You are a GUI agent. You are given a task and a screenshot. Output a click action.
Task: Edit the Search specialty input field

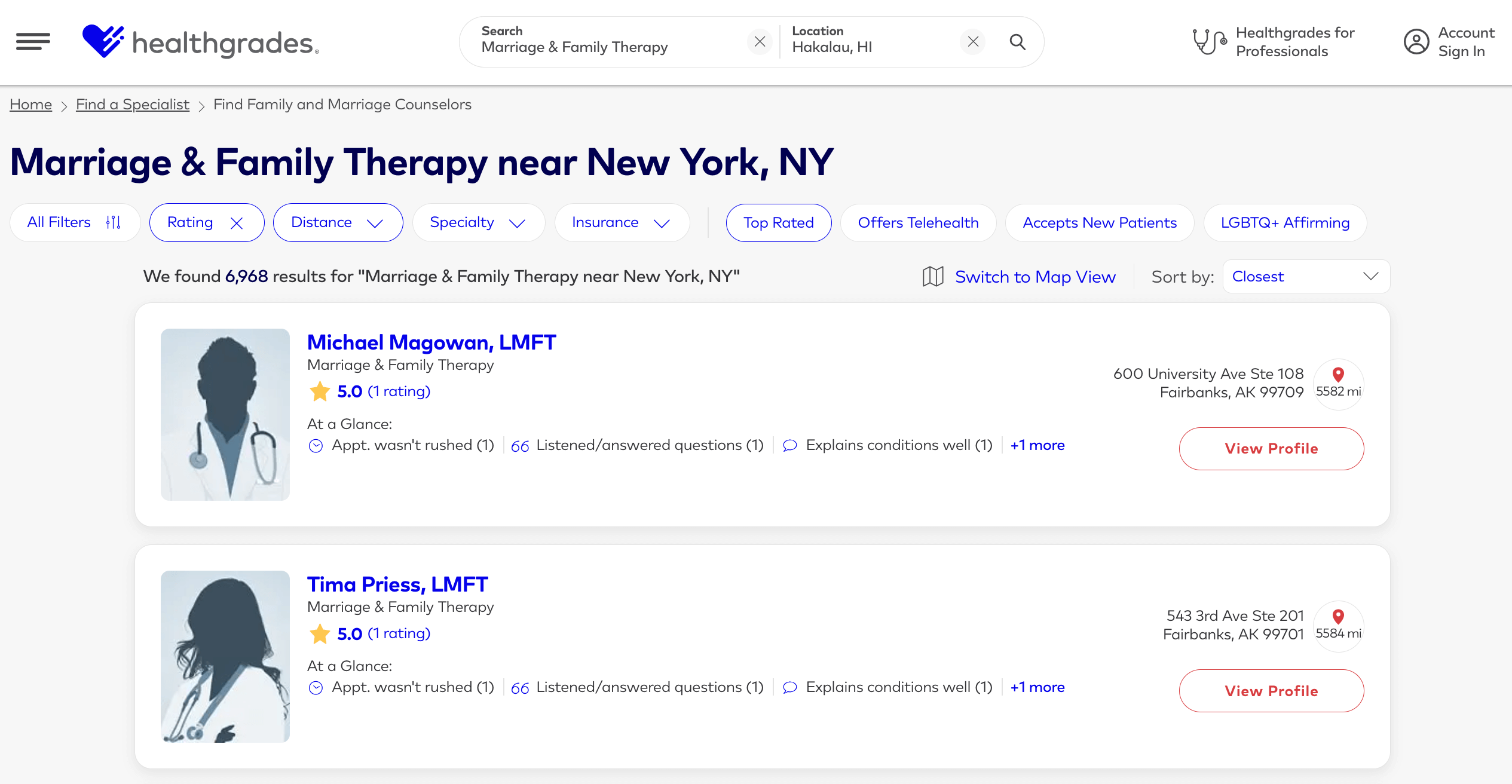pyautogui.click(x=610, y=41)
